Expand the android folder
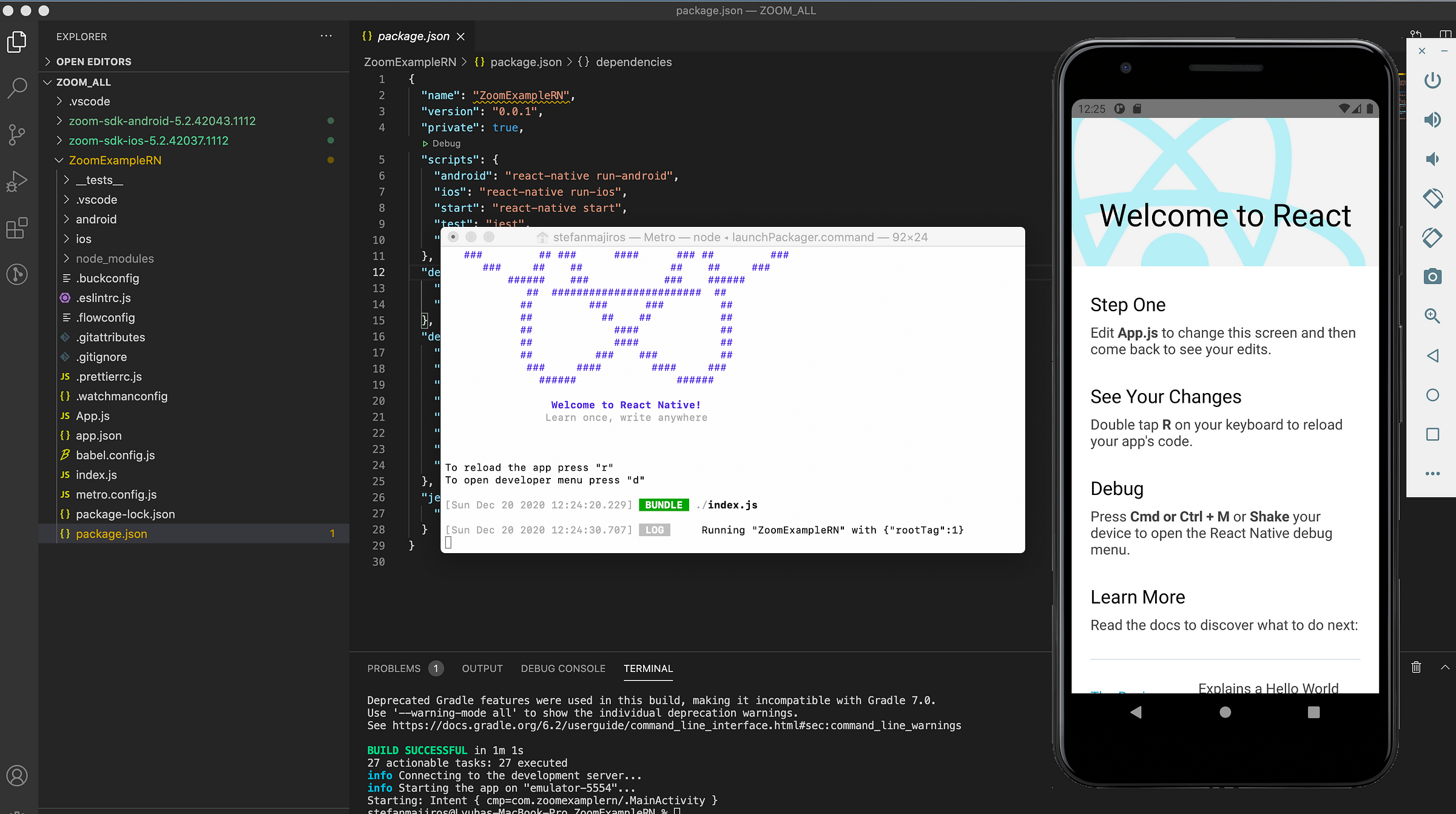Viewport: 1456px width, 814px height. 96,219
